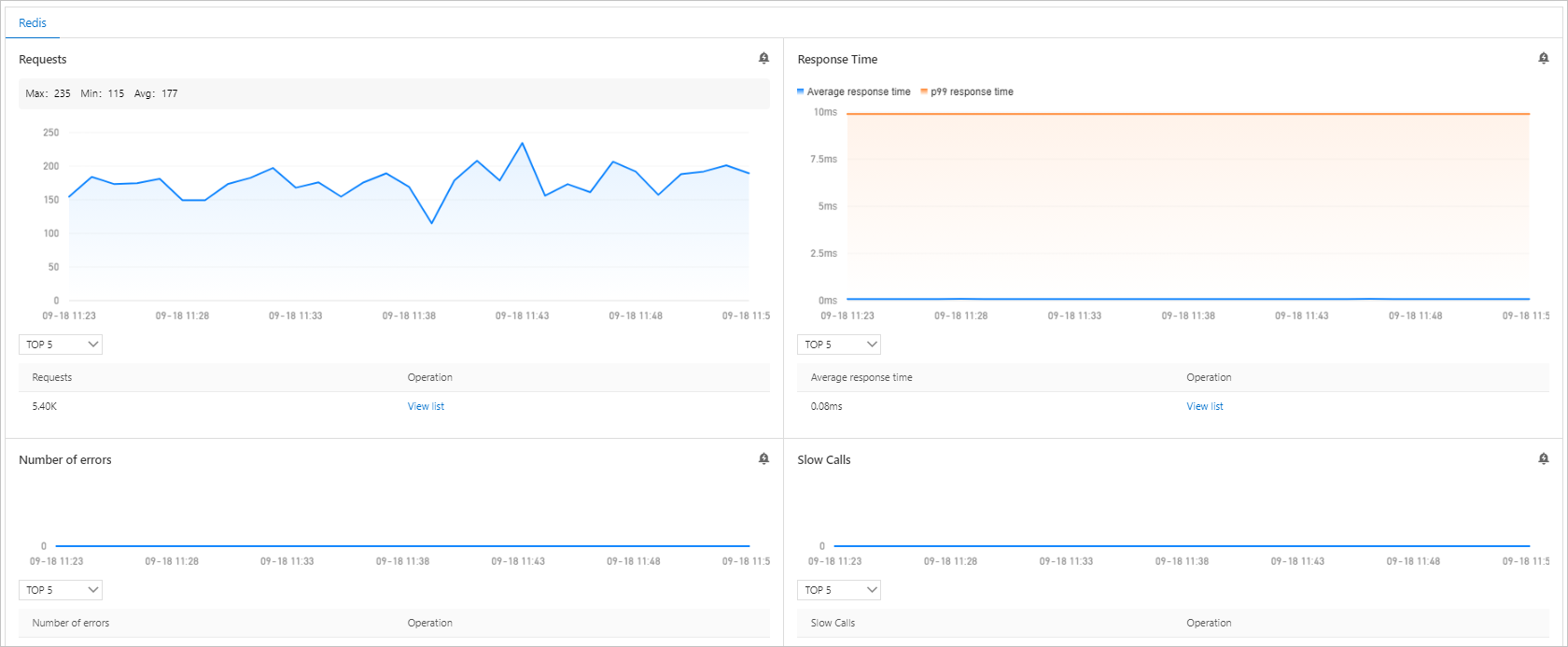Click the Operation column header in Response Time table

1209,377
